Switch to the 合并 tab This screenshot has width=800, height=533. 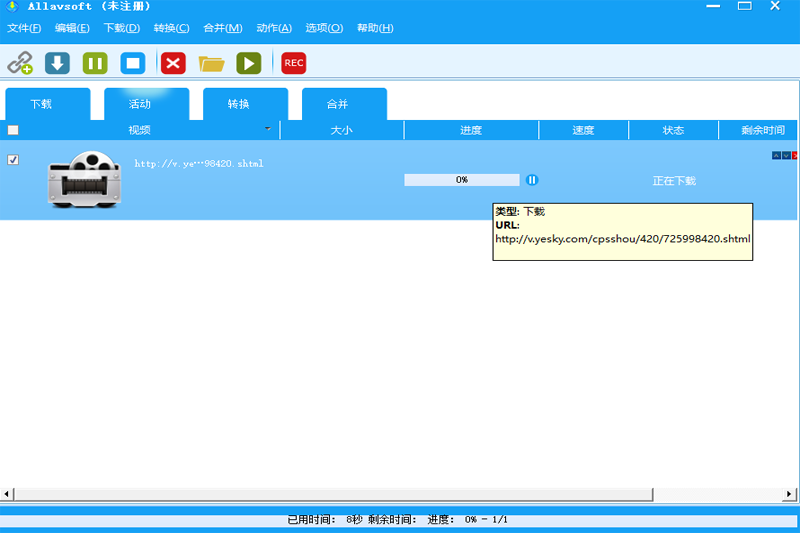[339, 104]
